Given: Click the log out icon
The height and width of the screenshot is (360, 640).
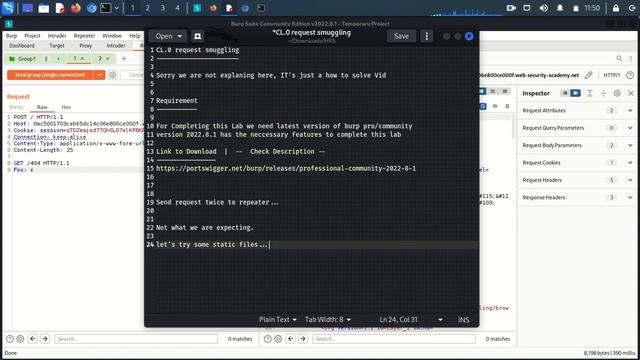Looking at the screenshot, I should point(632,8).
